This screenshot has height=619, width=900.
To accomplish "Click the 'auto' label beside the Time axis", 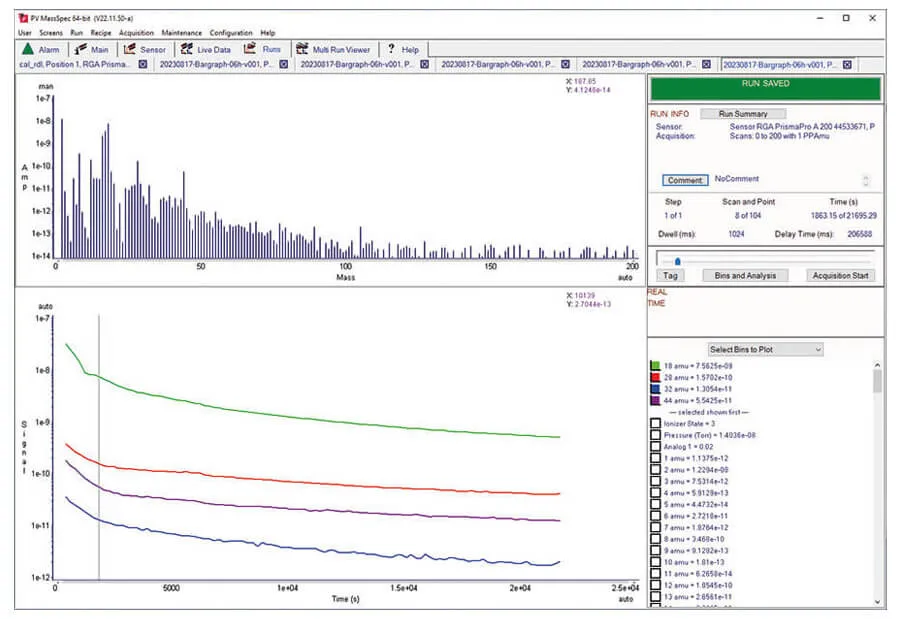I will [x=625, y=599].
